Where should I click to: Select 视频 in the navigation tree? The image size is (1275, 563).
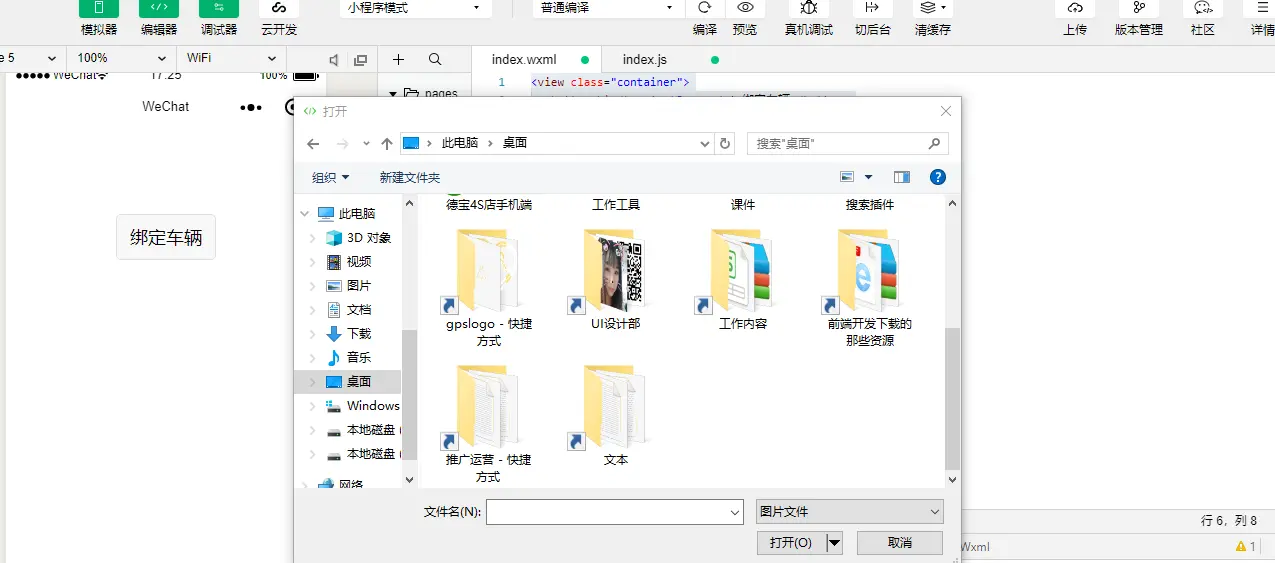coord(359,262)
